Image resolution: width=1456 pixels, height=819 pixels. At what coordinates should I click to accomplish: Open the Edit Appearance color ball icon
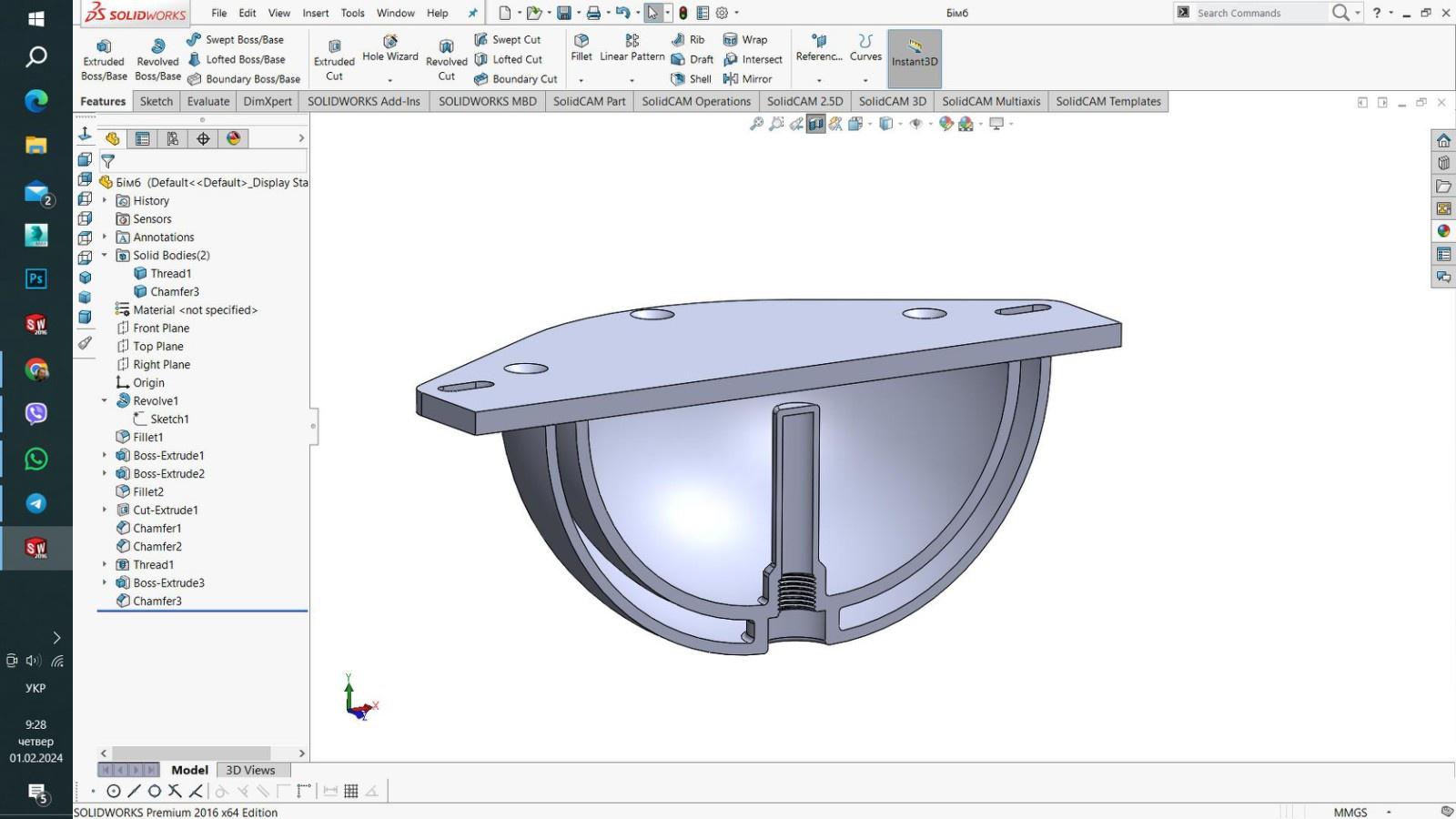[x=946, y=124]
